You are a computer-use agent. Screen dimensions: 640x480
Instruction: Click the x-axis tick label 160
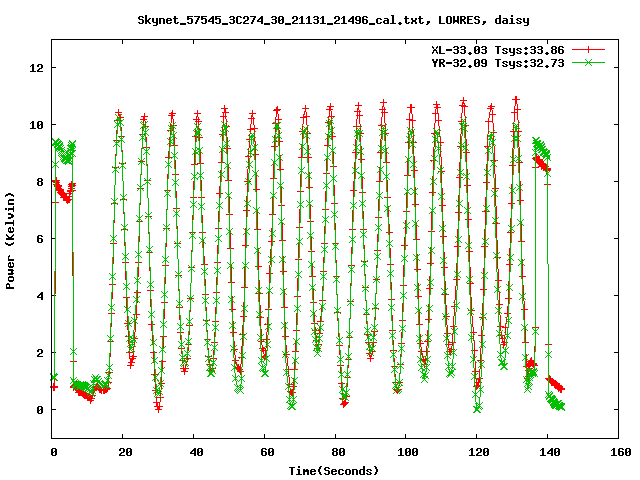[x=620, y=452]
